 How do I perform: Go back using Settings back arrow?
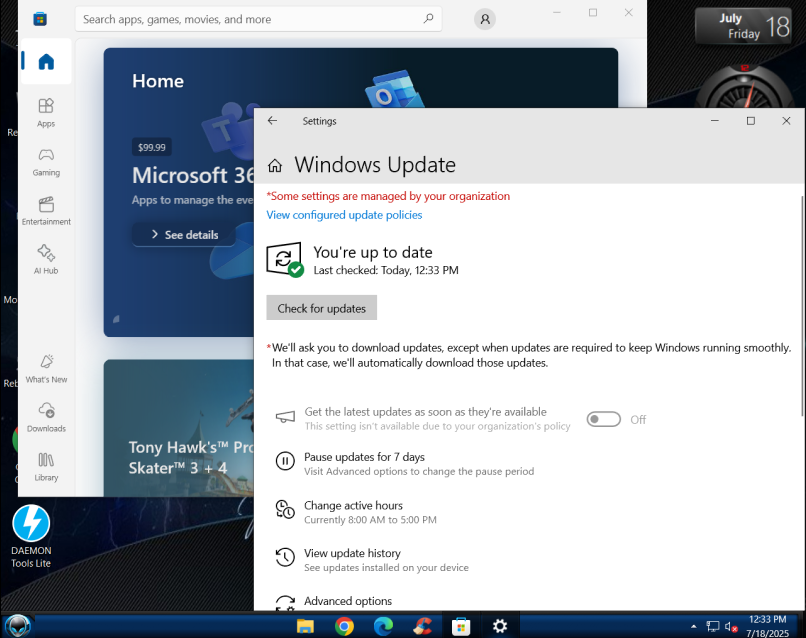272,121
